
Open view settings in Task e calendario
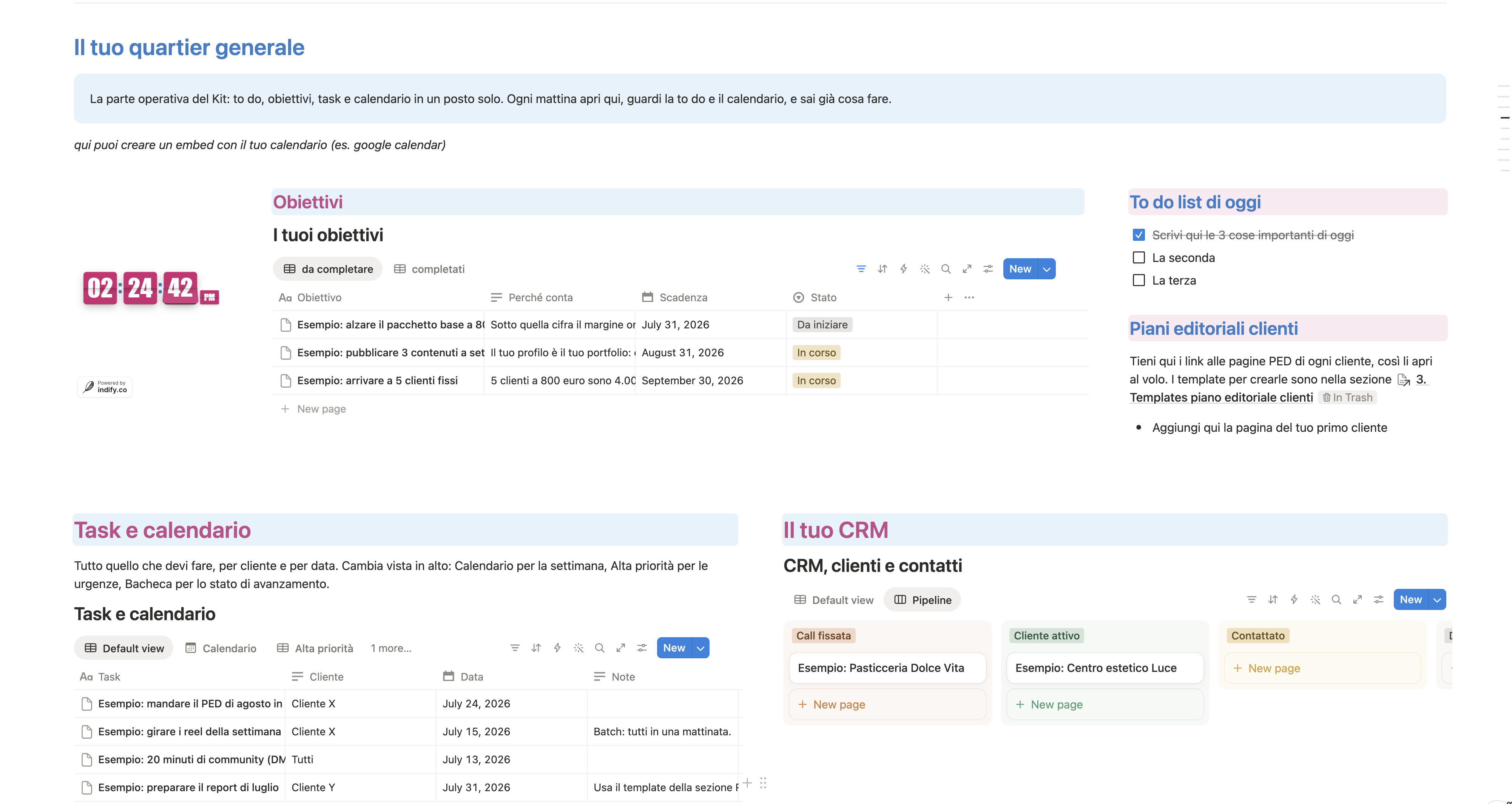[x=642, y=647]
